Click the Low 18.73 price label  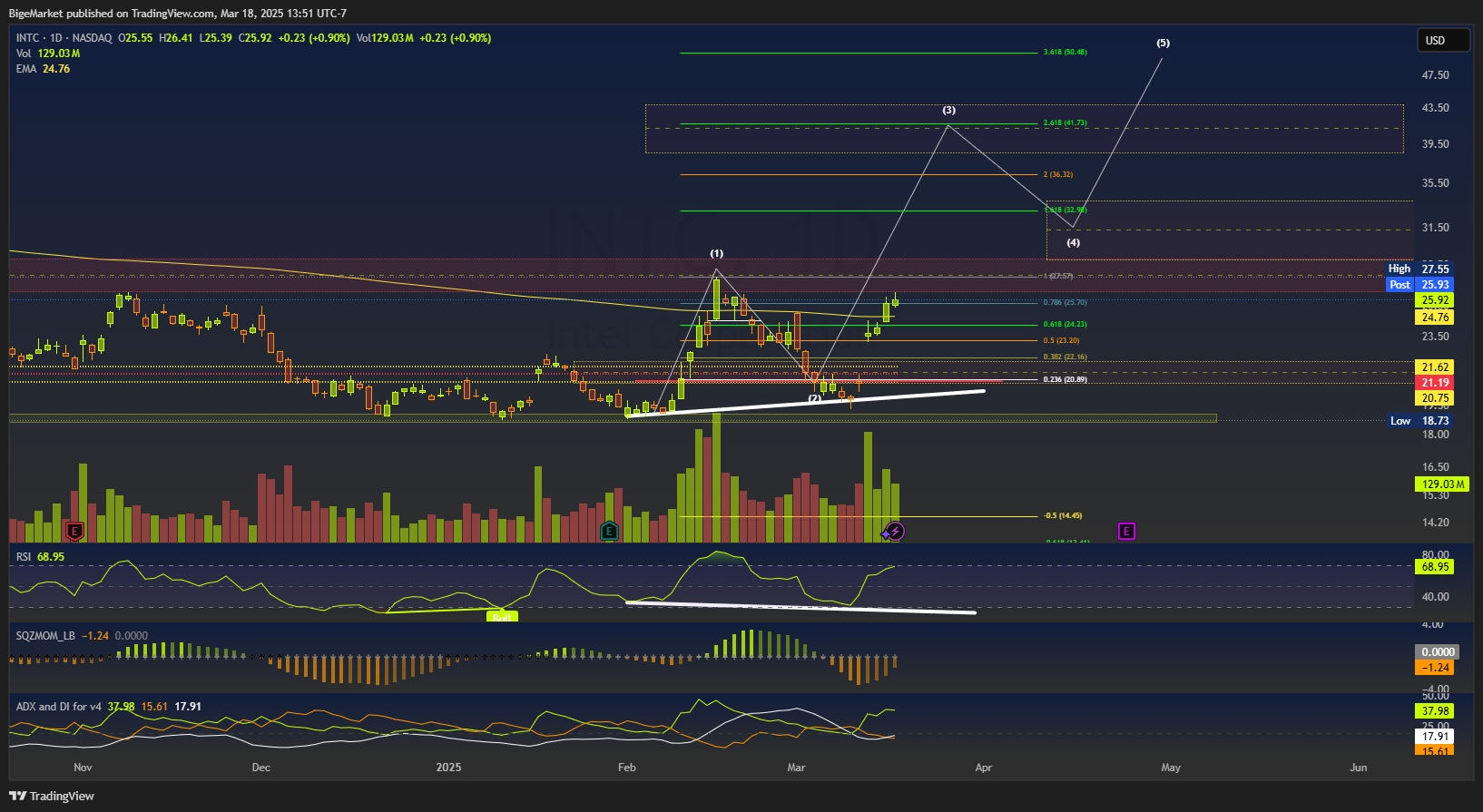pyautogui.click(x=1419, y=421)
